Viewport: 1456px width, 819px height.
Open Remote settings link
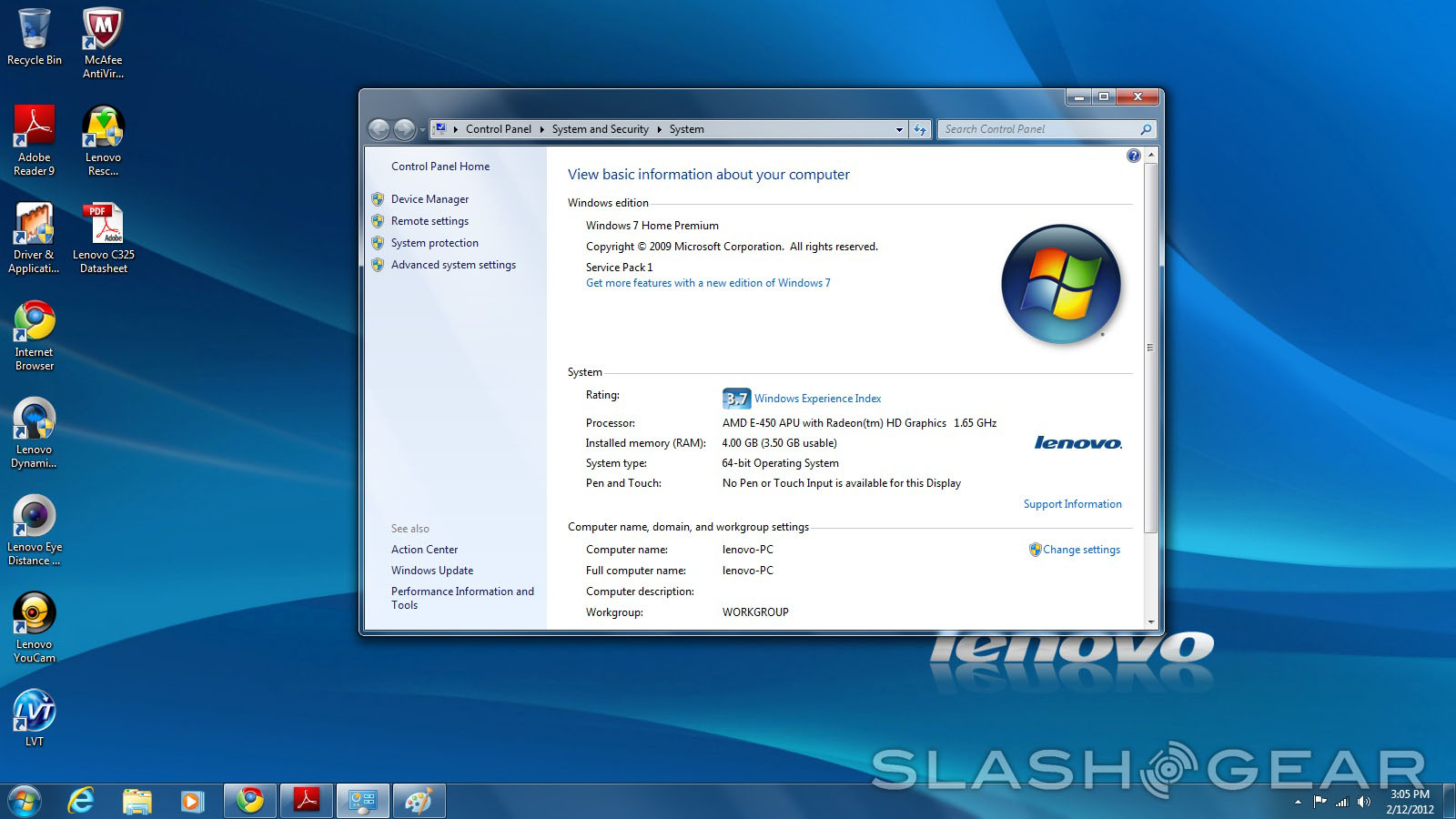(430, 221)
